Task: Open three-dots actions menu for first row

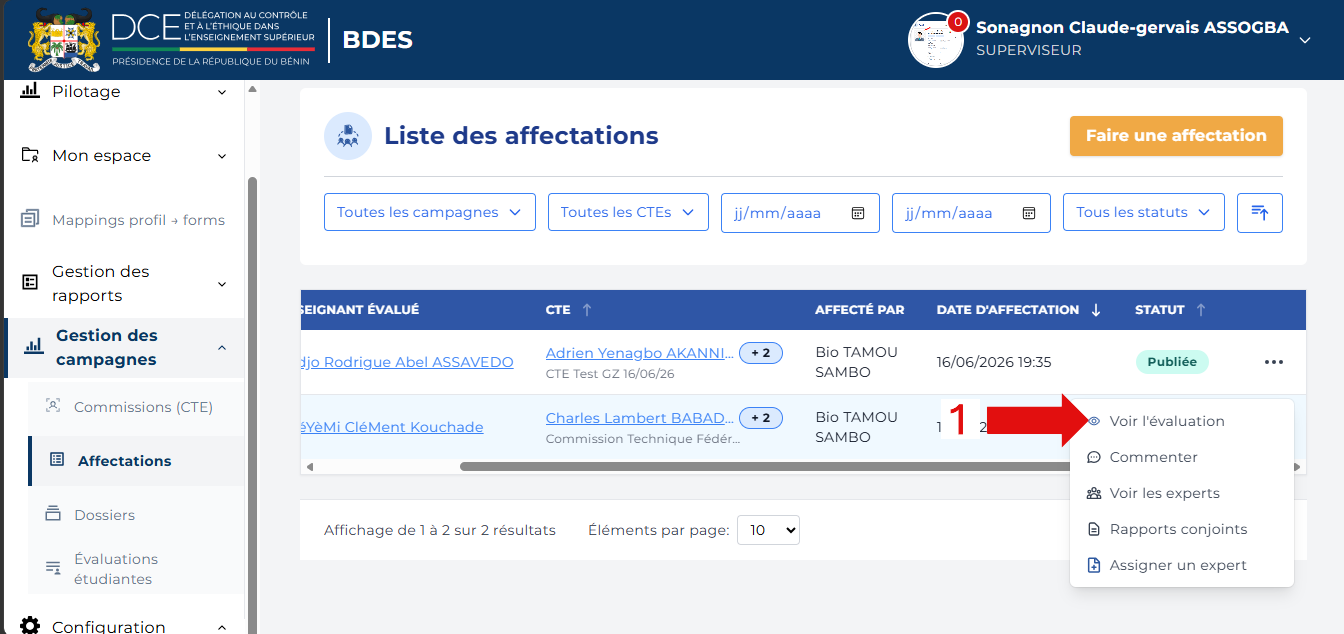Action: (x=1273, y=362)
